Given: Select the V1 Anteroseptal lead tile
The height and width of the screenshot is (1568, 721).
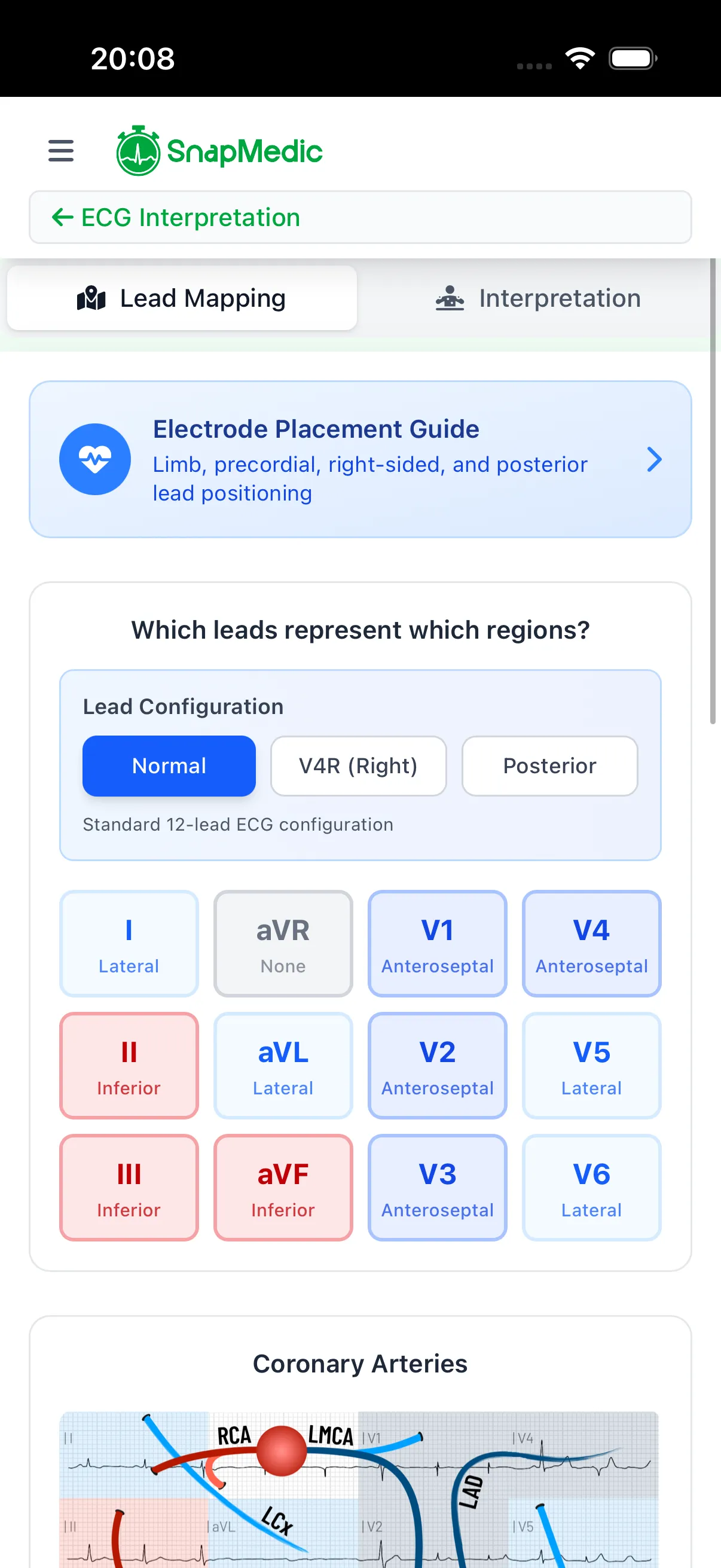Looking at the screenshot, I should point(438,944).
